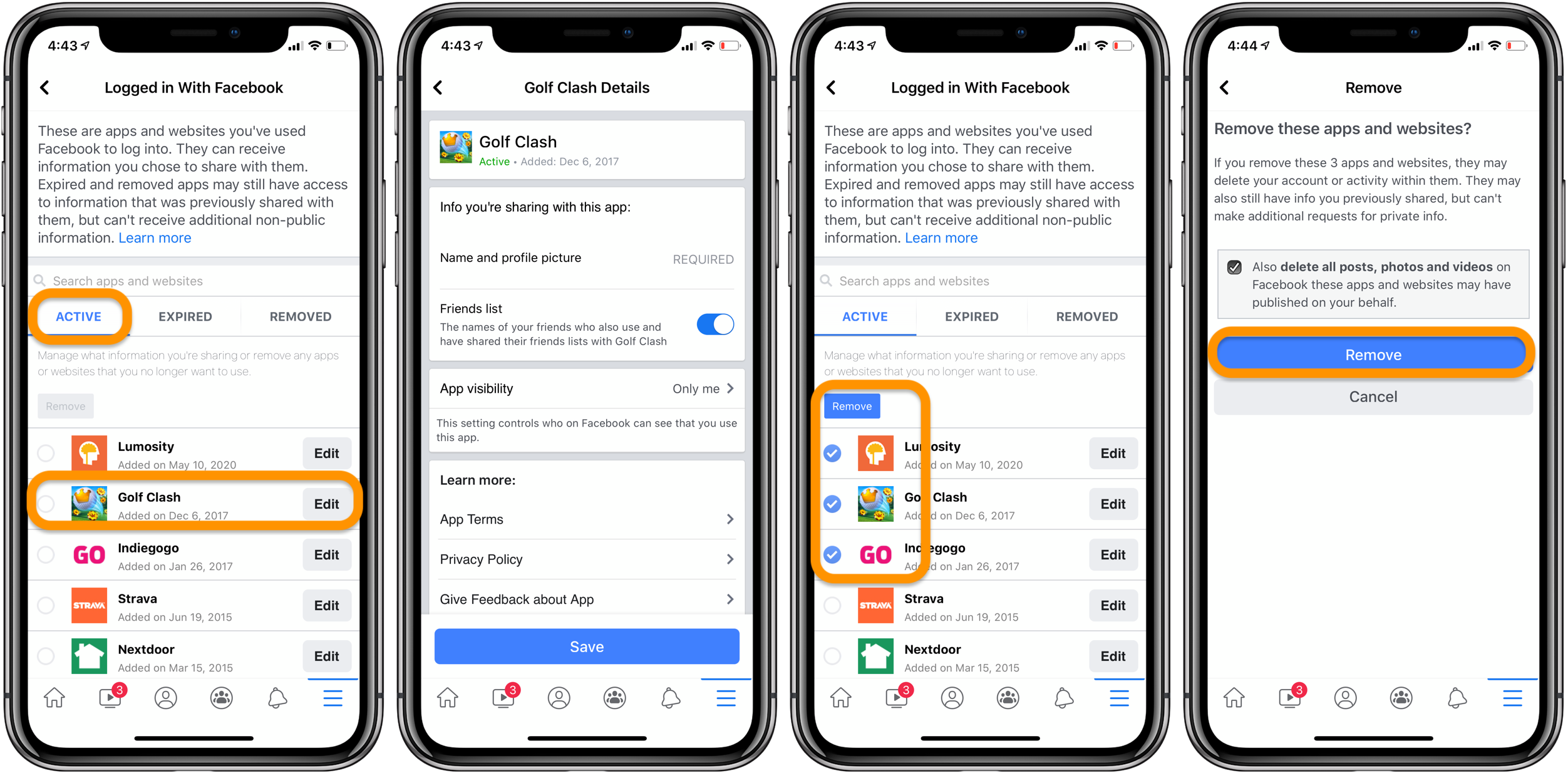Click the Remove button to confirm removal
This screenshot has height=773, width=1568.
(x=1373, y=355)
